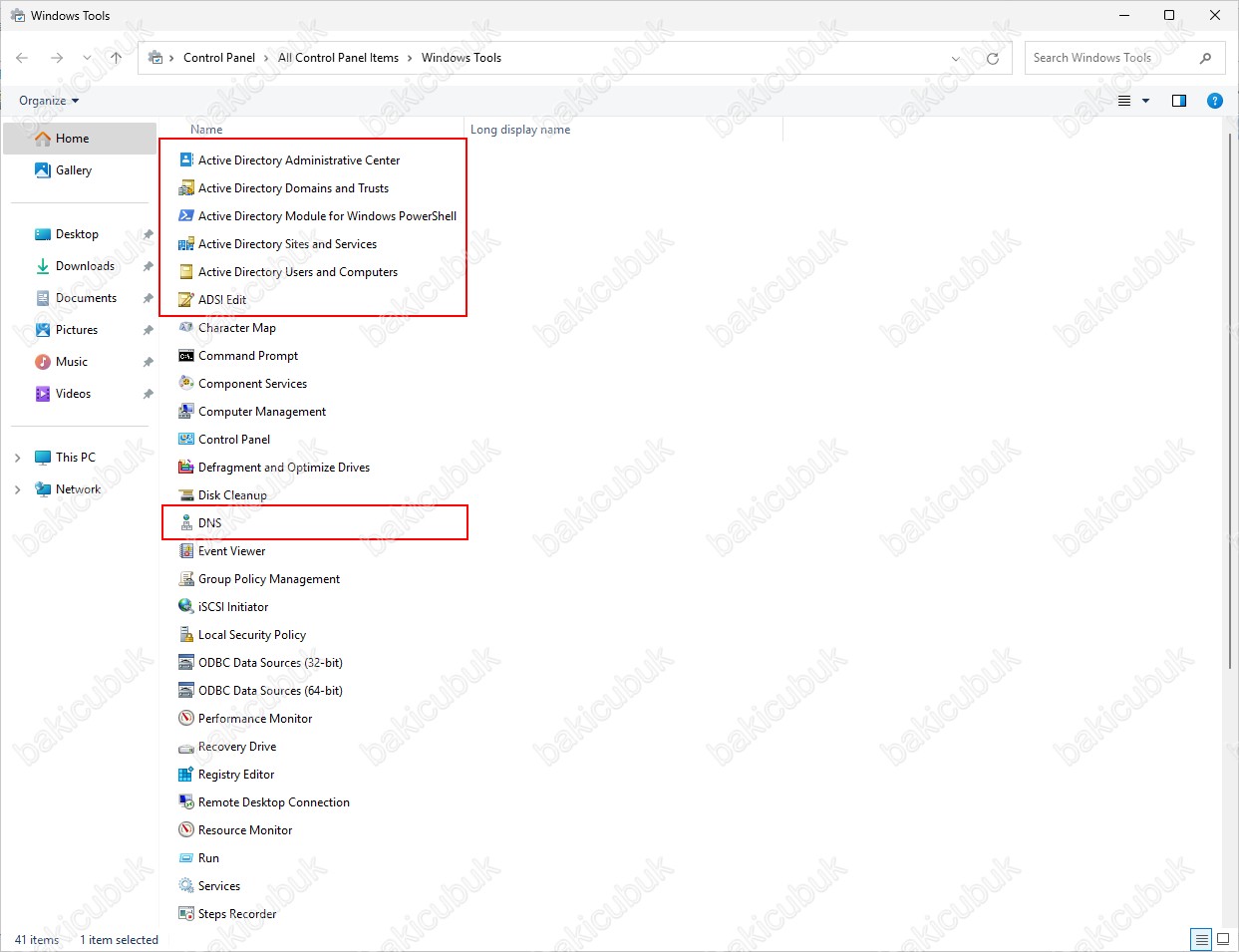Select ODBC Data Sources (64-bit) icon
The image size is (1239, 952).
tap(186, 690)
